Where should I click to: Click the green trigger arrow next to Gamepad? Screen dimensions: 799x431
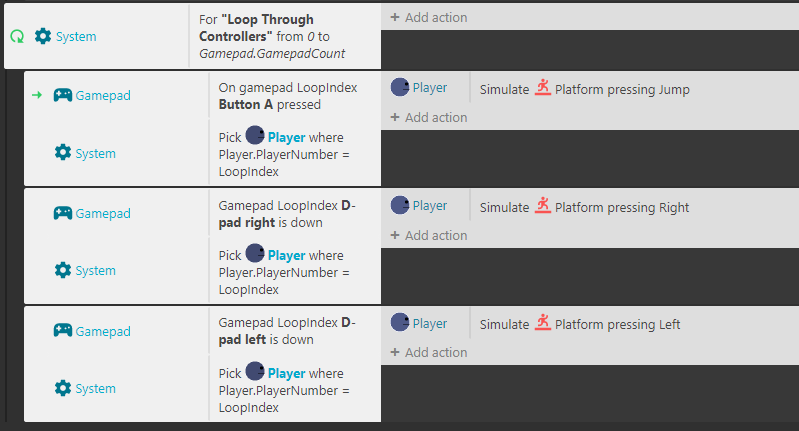pos(37,95)
